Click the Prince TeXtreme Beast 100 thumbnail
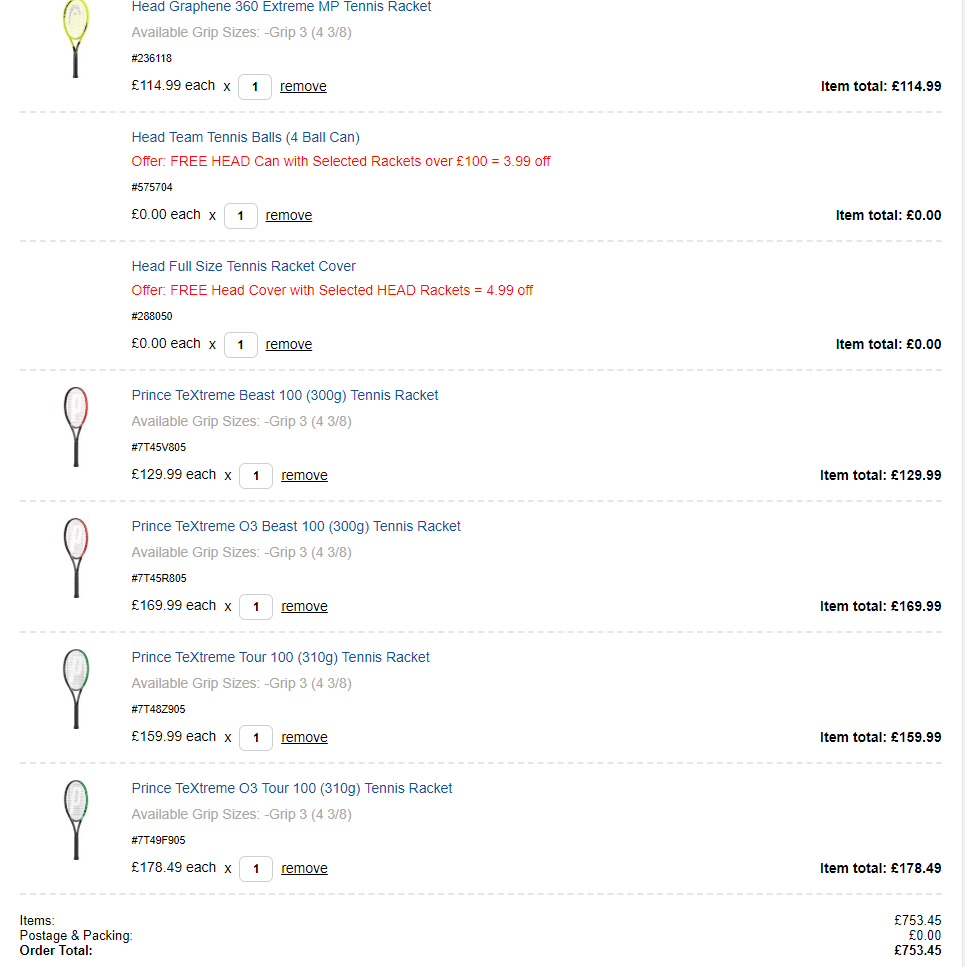965x967 pixels. [75, 427]
